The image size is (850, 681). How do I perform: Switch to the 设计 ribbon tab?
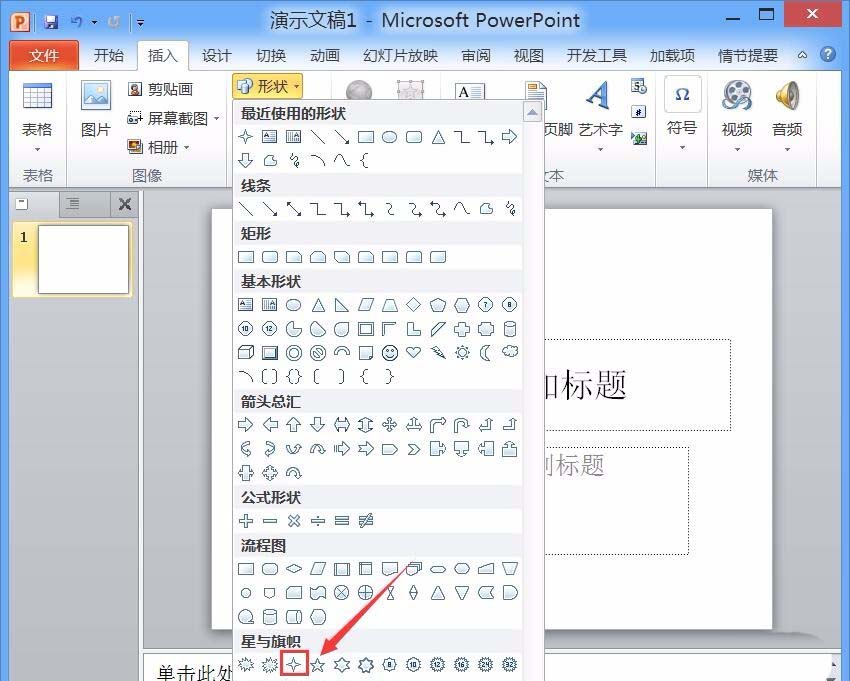pyautogui.click(x=216, y=56)
